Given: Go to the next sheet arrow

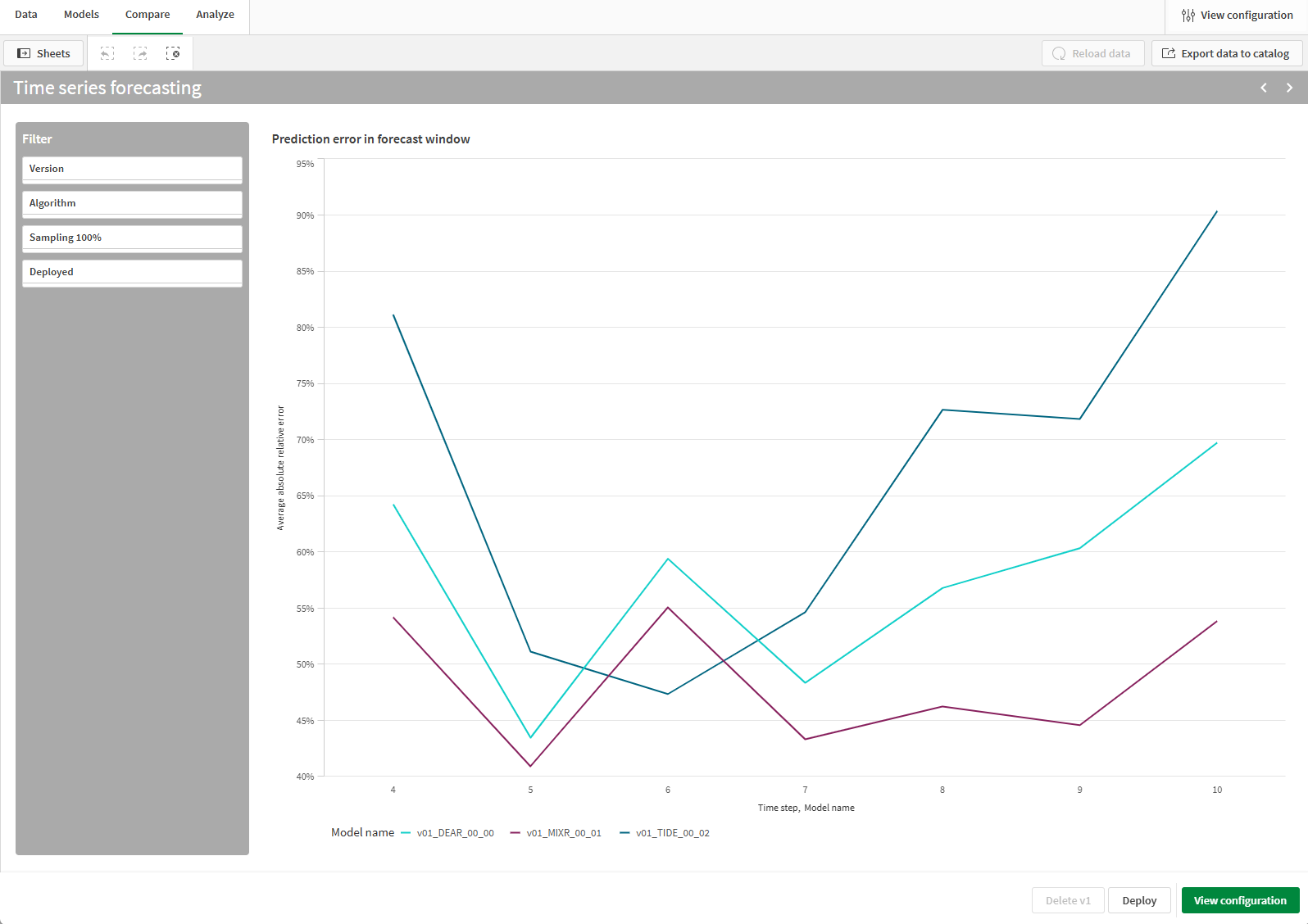Looking at the screenshot, I should [x=1289, y=88].
